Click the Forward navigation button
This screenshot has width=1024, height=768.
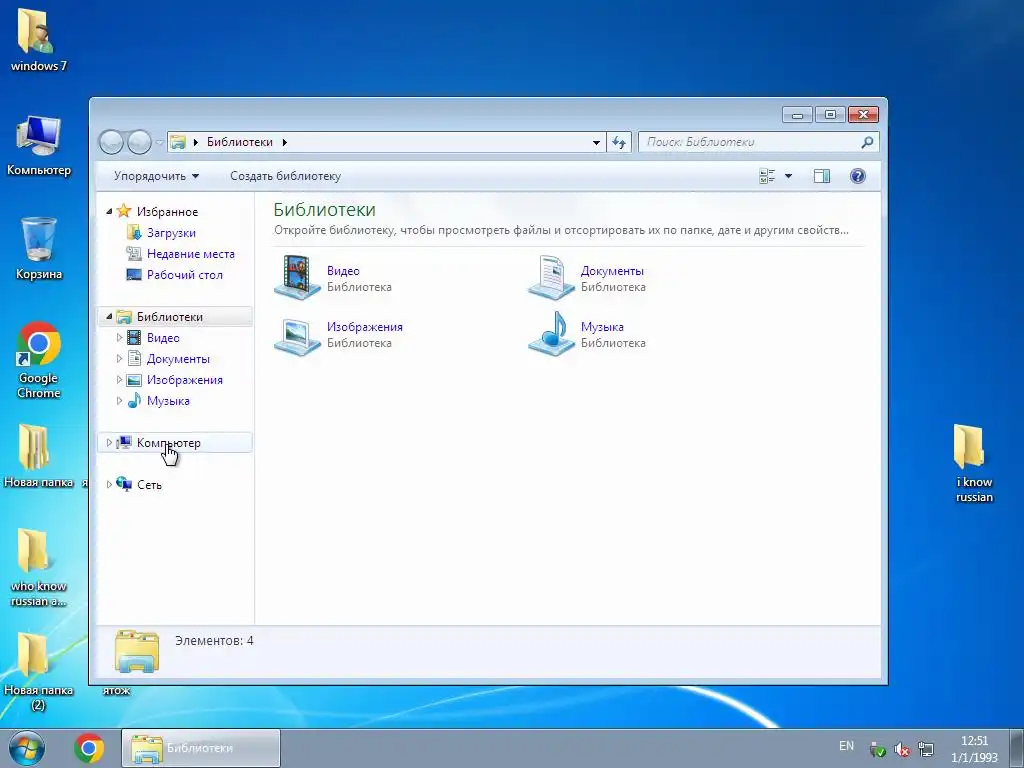pos(139,142)
